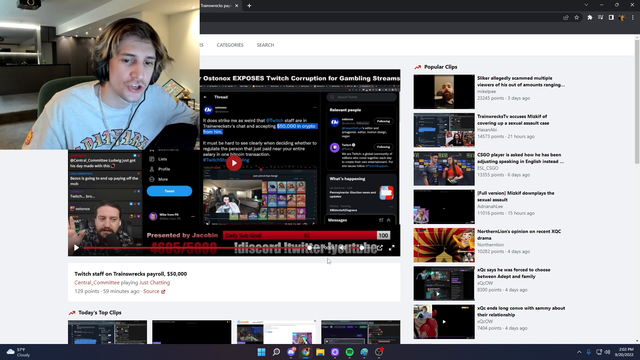640x360 pixels.
Task: Open the purple circle taskbar app
Action: click(335, 352)
